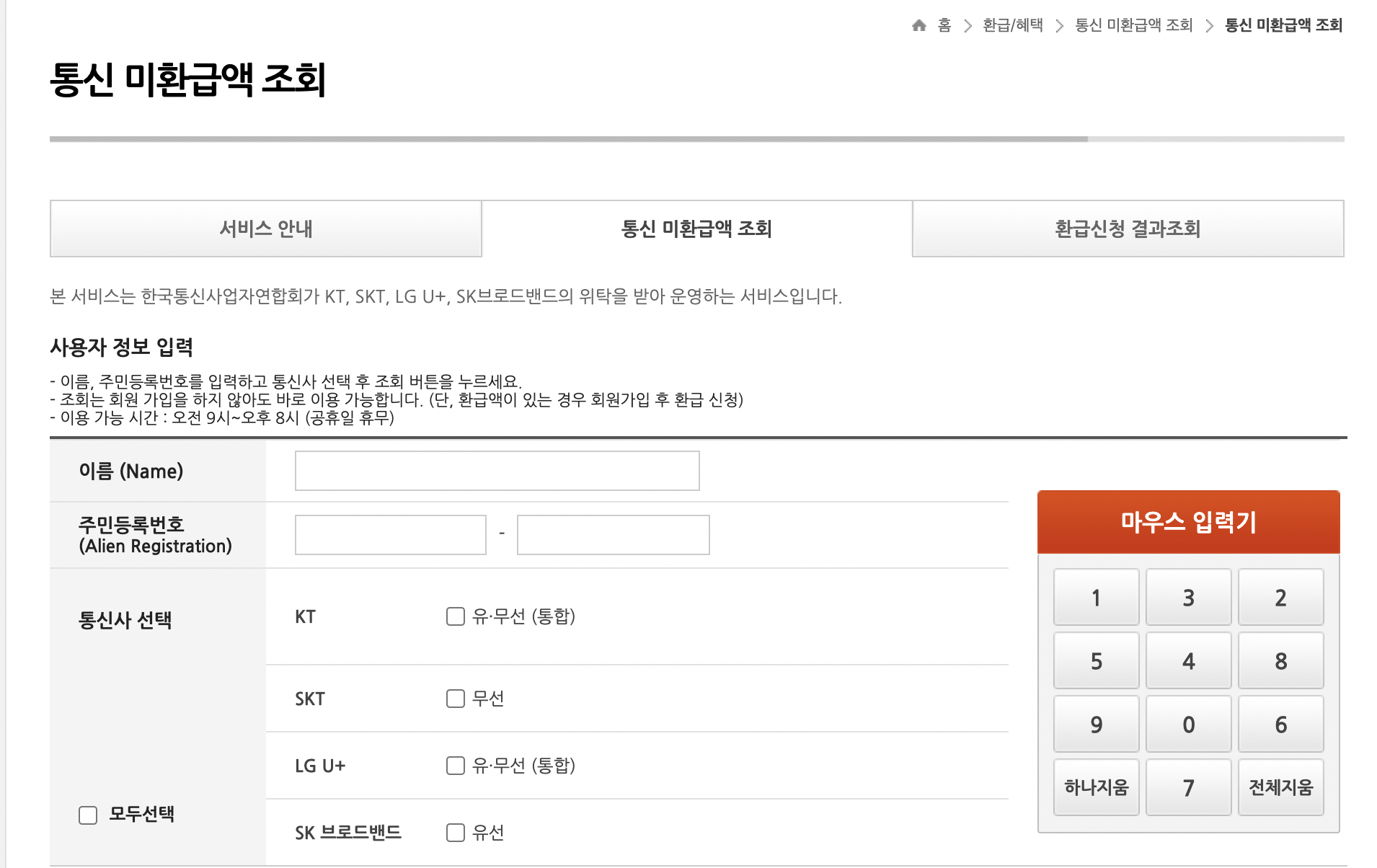Viewport: 1377px width, 868px height.
Task: Click keypad number 4
Action: pyautogui.click(x=1188, y=660)
